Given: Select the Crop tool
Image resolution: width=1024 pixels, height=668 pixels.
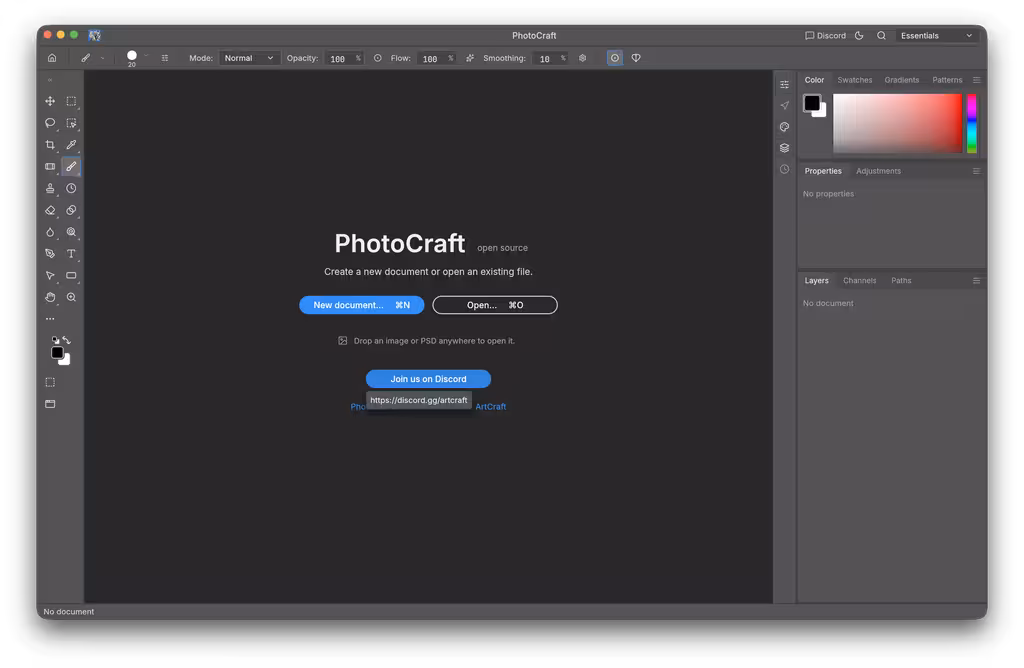Looking at the screenshot, I should point(50,145).
